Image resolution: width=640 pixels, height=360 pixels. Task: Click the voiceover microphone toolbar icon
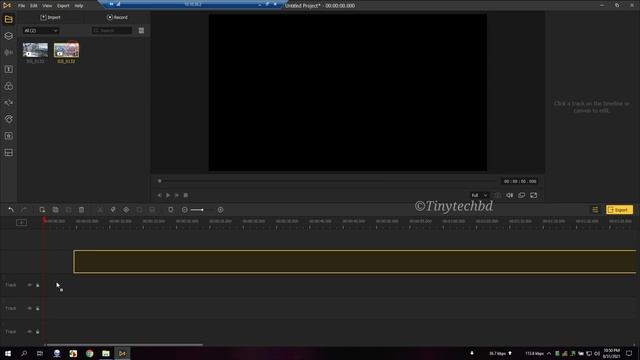[x=171, y=210]
